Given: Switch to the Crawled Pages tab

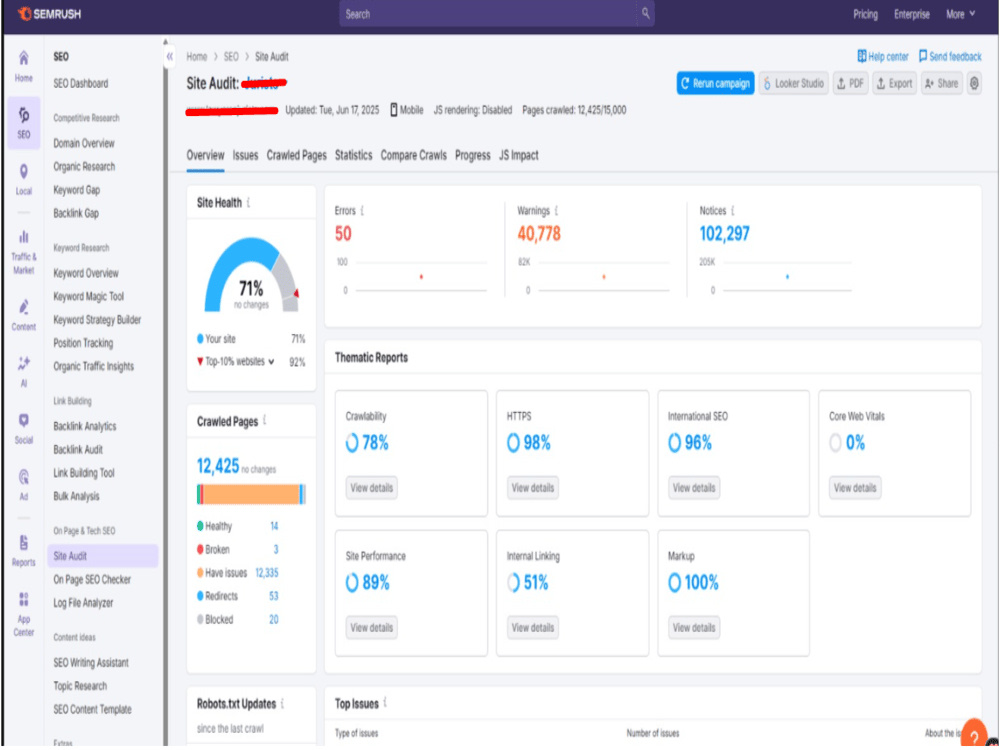Looking at the screenshot, I should point(297,155).
